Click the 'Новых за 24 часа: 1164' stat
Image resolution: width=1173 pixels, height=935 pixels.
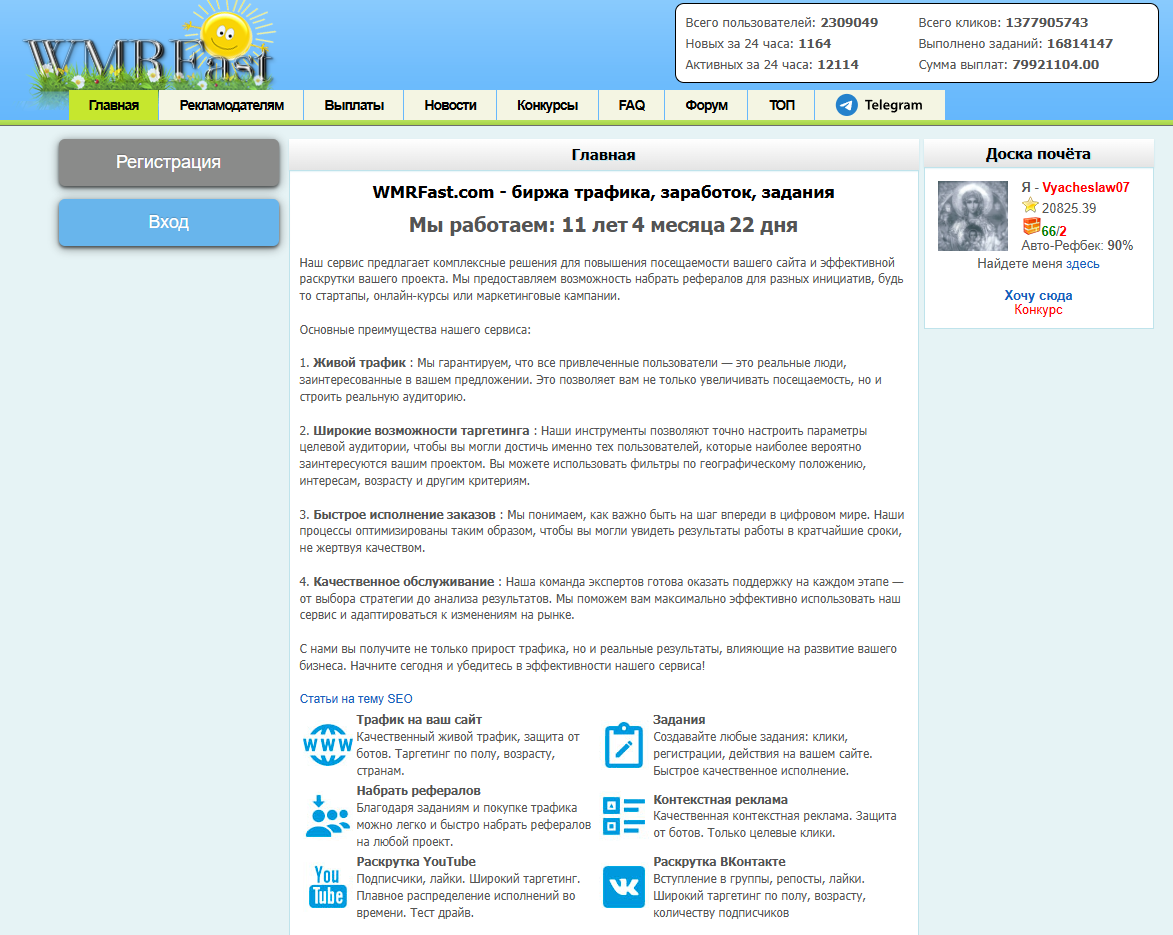pyautogui.click(x=759, y=43)
